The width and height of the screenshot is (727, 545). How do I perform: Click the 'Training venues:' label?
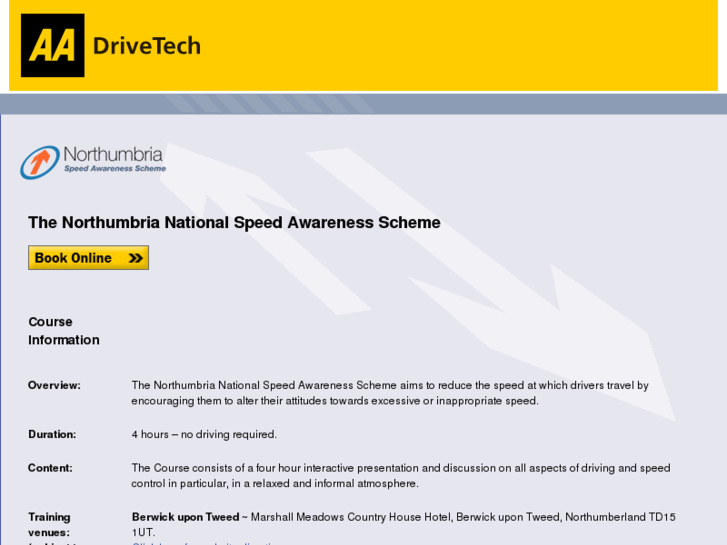click(x=49, y=525)
